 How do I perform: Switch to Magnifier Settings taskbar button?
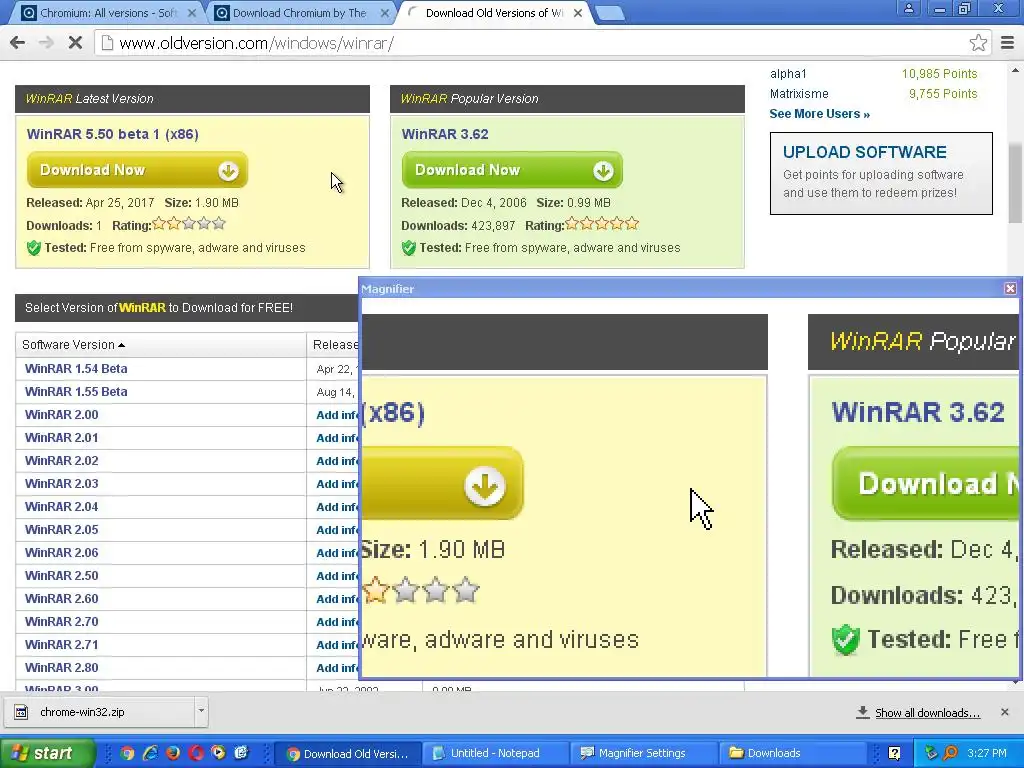click(x=643, y=753)
